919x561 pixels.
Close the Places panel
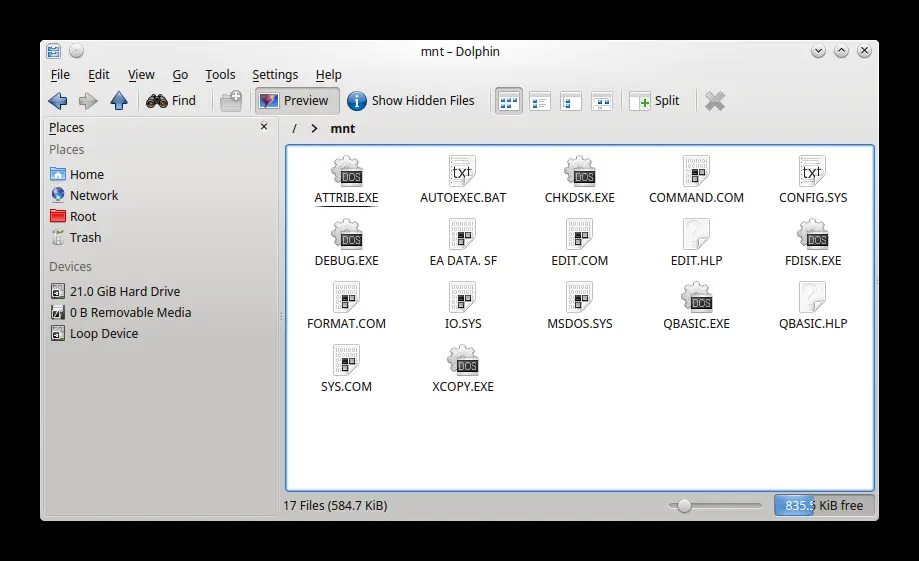coord(264,127)
